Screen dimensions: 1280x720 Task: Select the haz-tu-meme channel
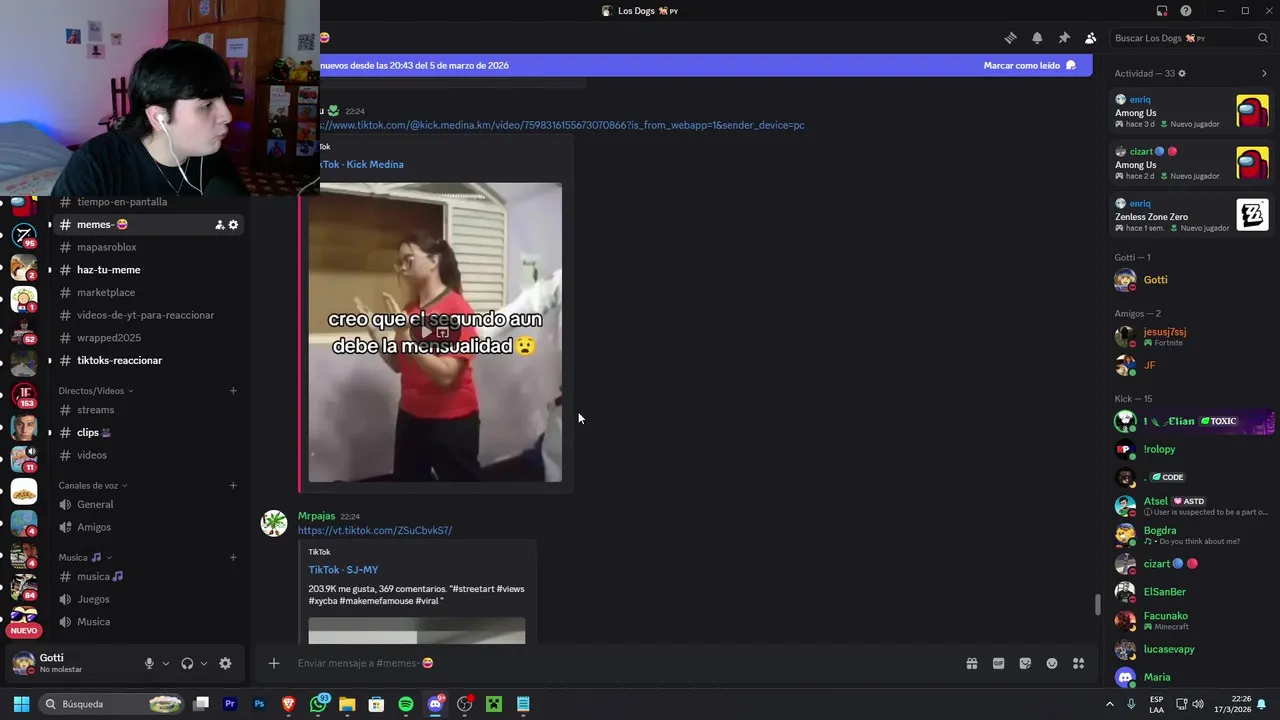pos(146,270)
